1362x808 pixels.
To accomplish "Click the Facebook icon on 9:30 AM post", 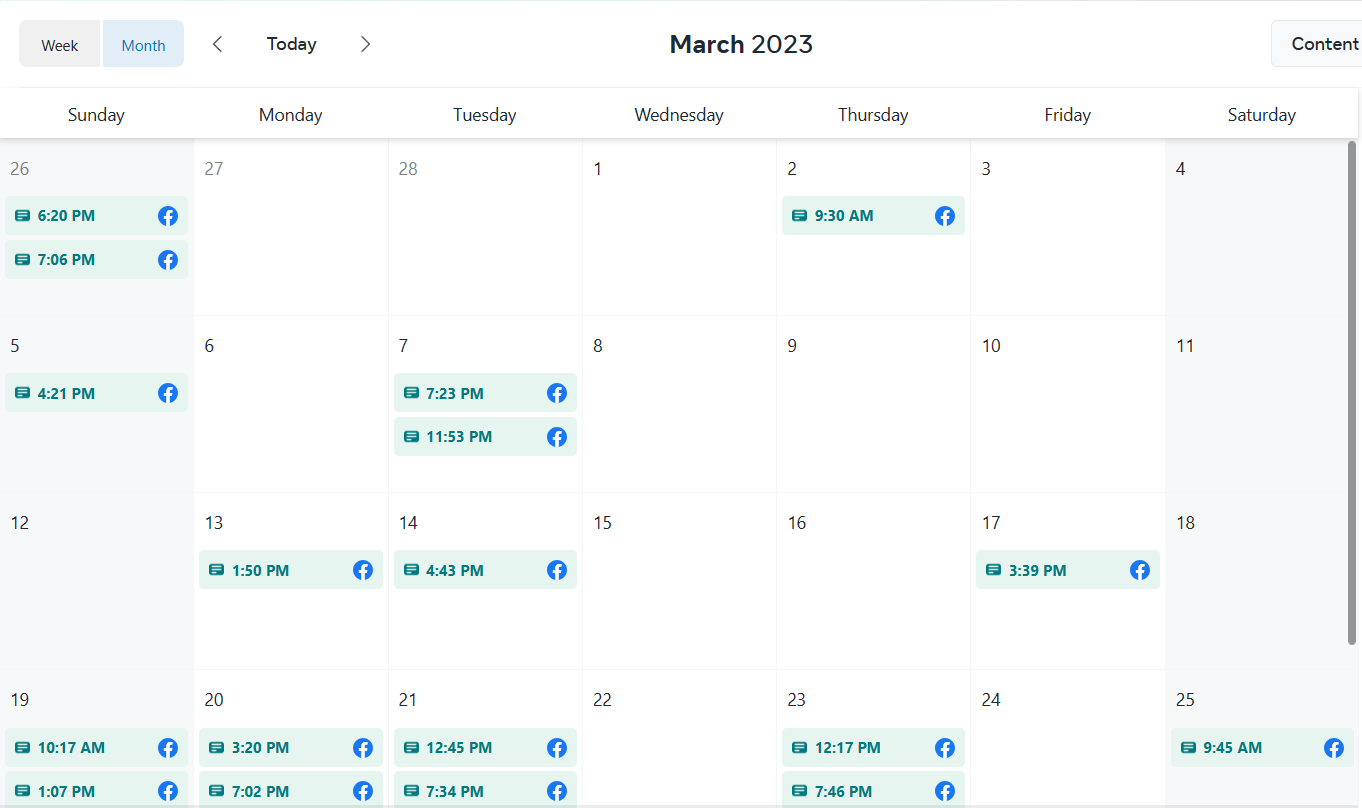I will click(945, 216).
